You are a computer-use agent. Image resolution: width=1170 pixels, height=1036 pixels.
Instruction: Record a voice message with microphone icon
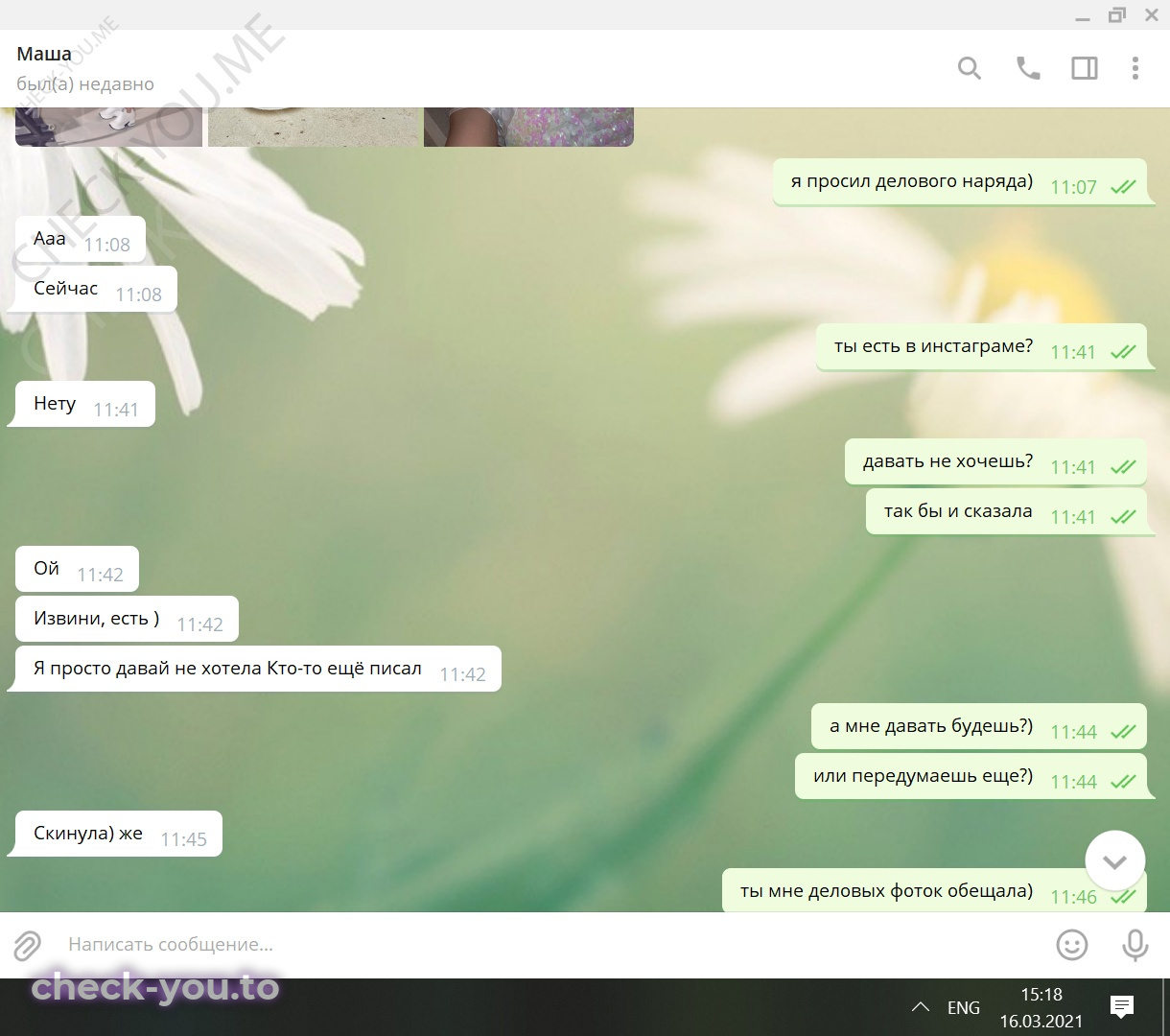[x=1135, y=945]
